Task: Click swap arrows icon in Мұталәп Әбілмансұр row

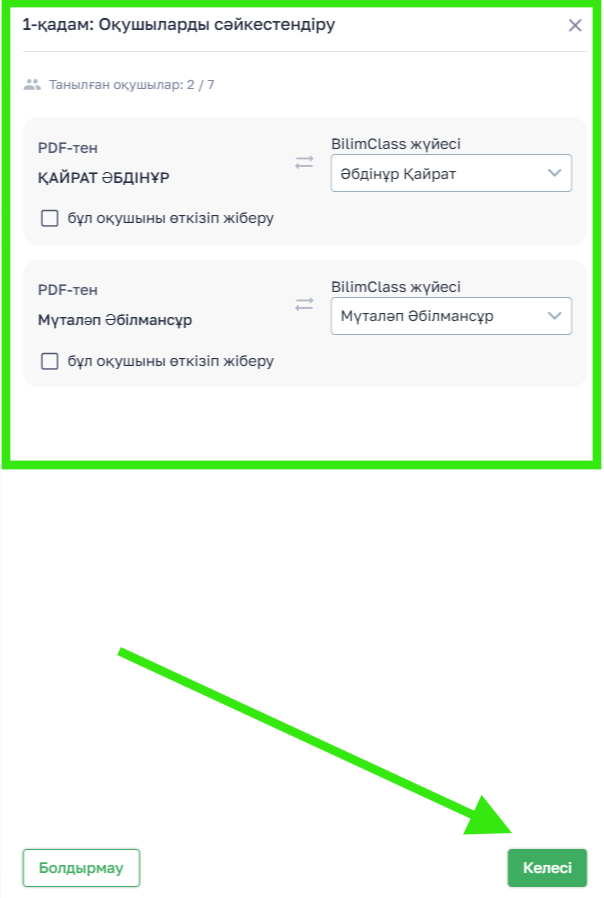Action: coord(304,304)
